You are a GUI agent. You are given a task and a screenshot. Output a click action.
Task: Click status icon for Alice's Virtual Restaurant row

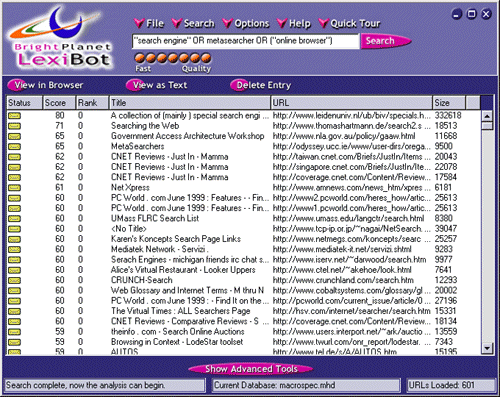tap(14, 270)
